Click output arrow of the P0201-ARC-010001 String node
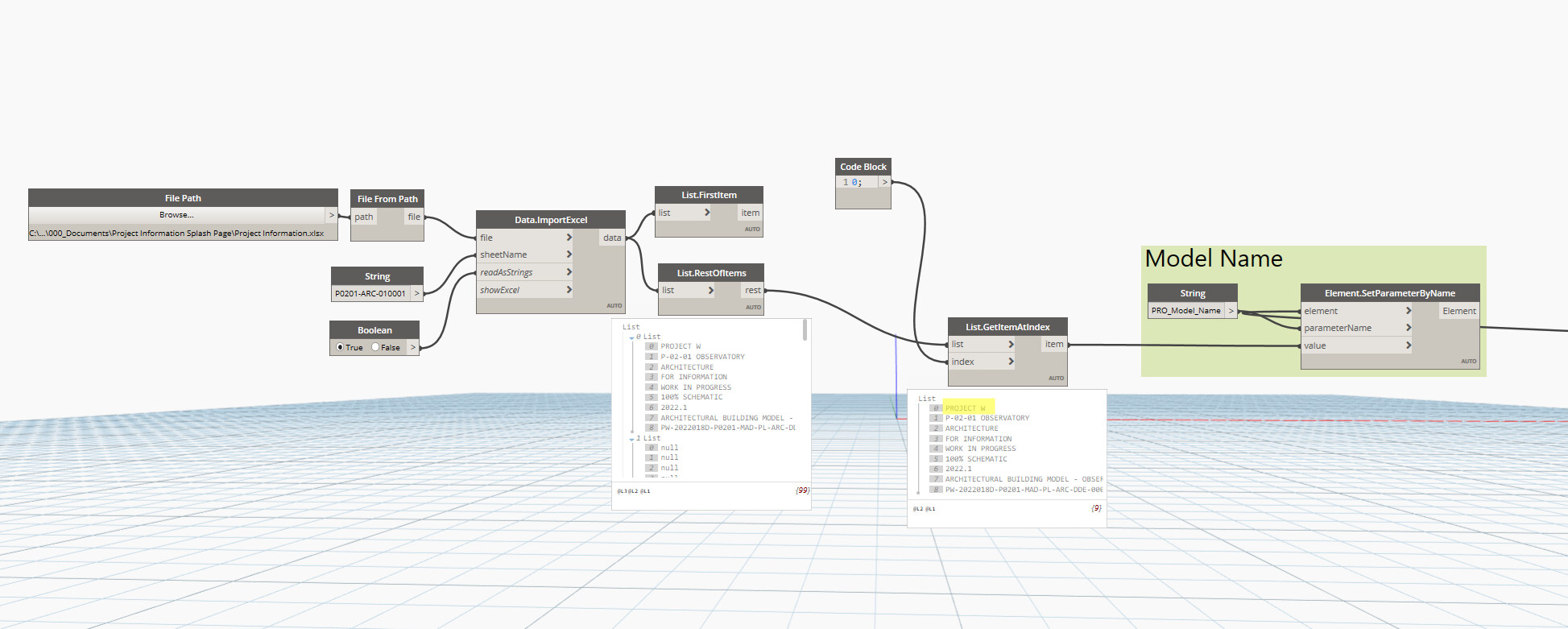The image size is (1568, 629). (417, 293)
